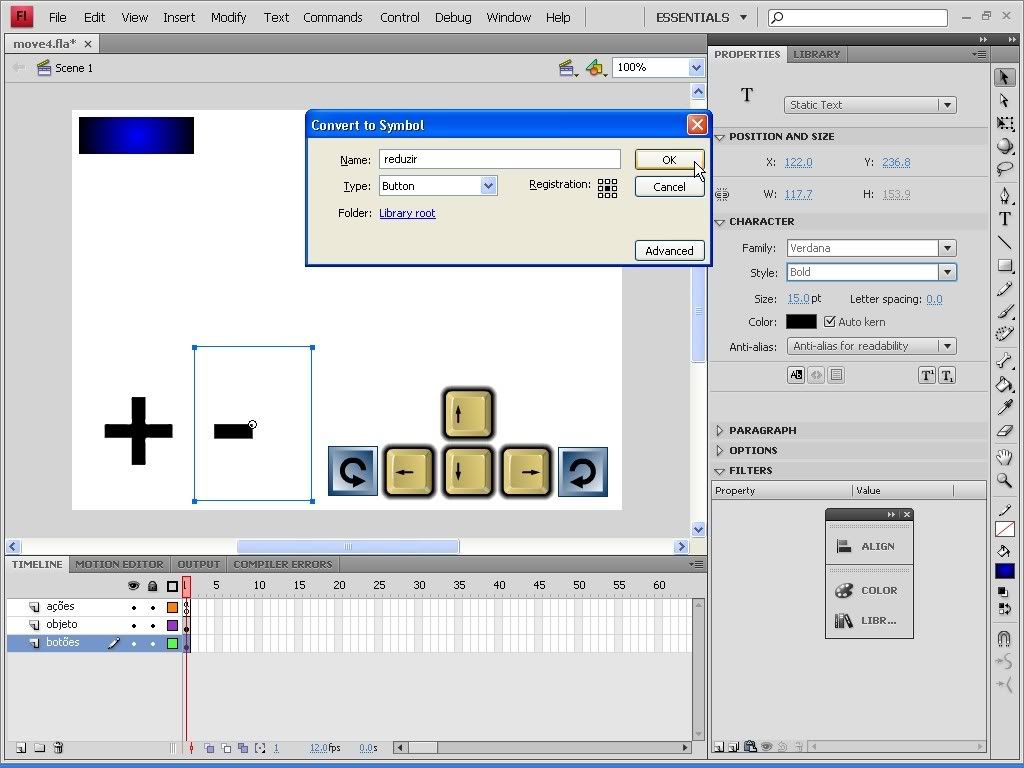Activate the Hand tool
This screenshot has height=768, width=1024.
tap(1005, 457)
